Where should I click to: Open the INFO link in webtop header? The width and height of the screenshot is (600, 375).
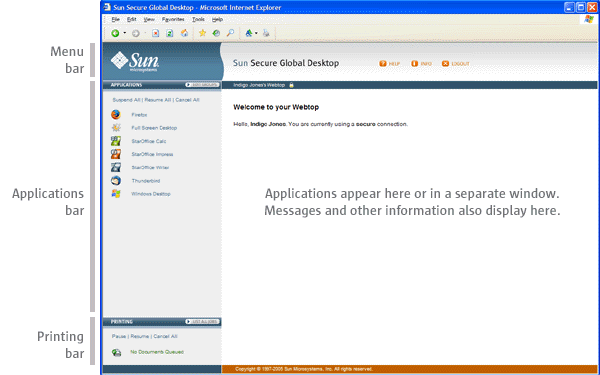(x=426, y=64)
